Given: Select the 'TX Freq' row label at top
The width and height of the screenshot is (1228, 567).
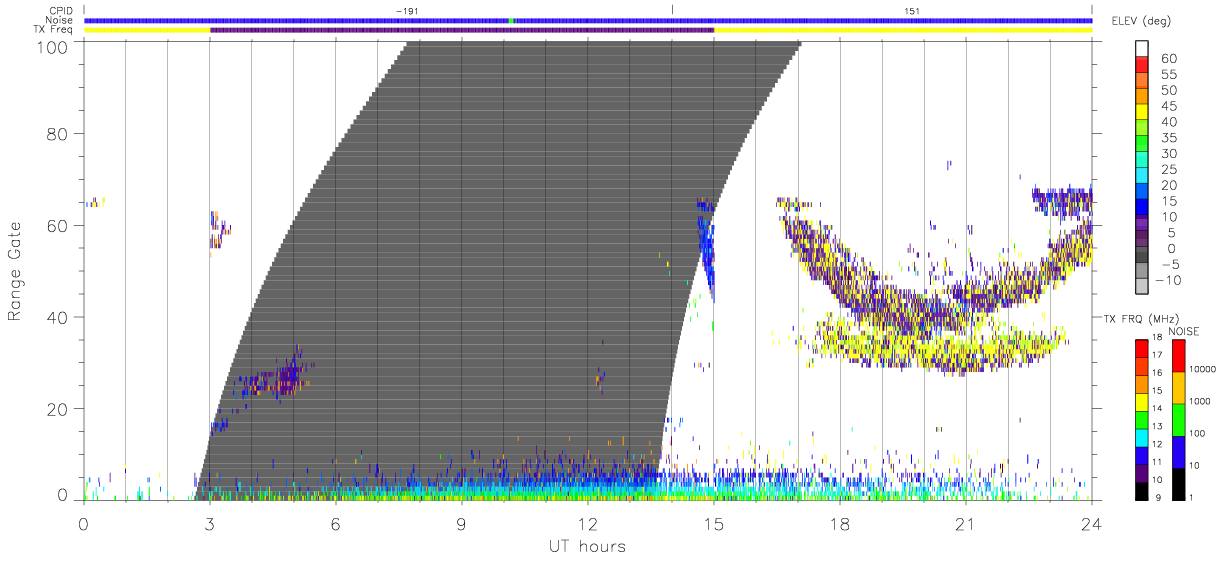Looking at the screenshot, I should click(x=55, y=30).
